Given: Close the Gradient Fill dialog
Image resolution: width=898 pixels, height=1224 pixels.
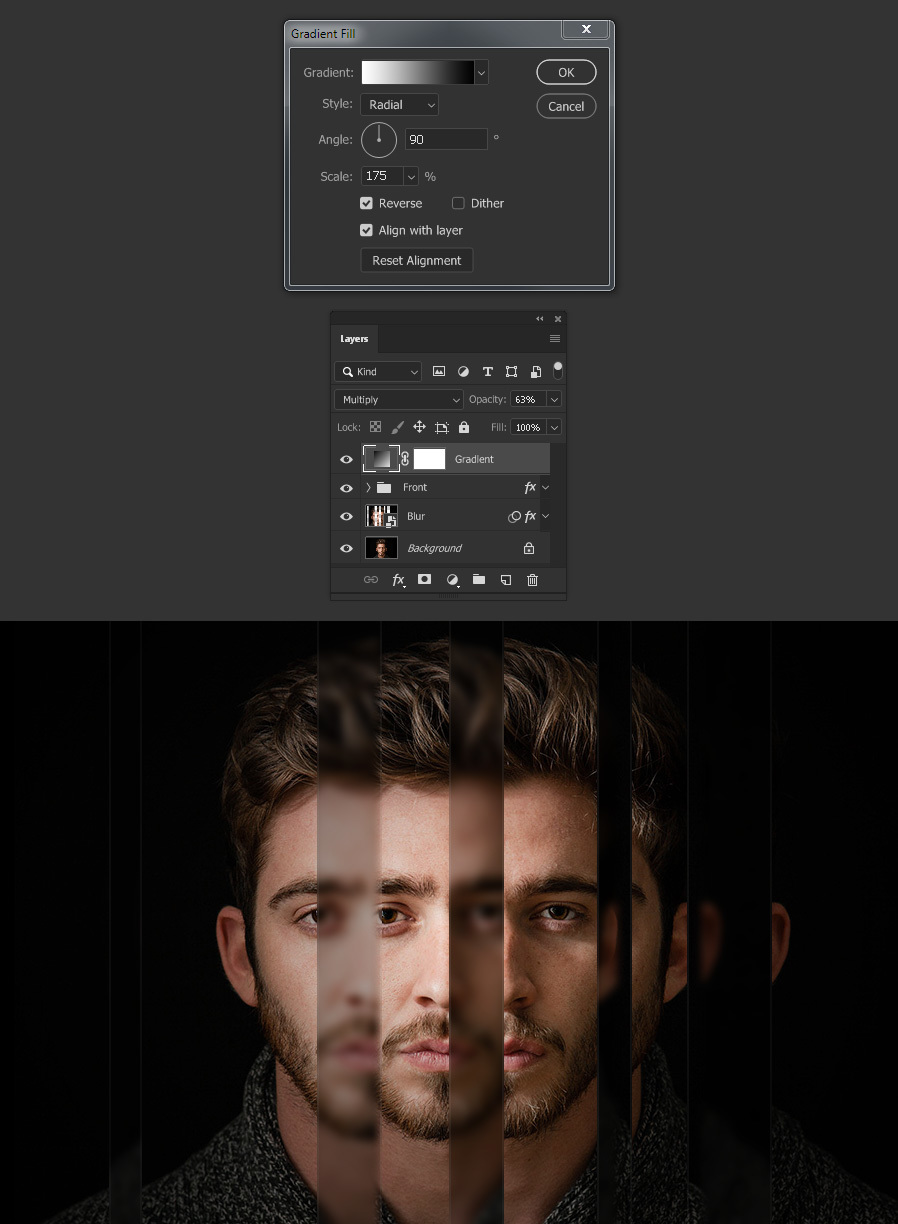Looking at the screenshot, I should (586, 30).
